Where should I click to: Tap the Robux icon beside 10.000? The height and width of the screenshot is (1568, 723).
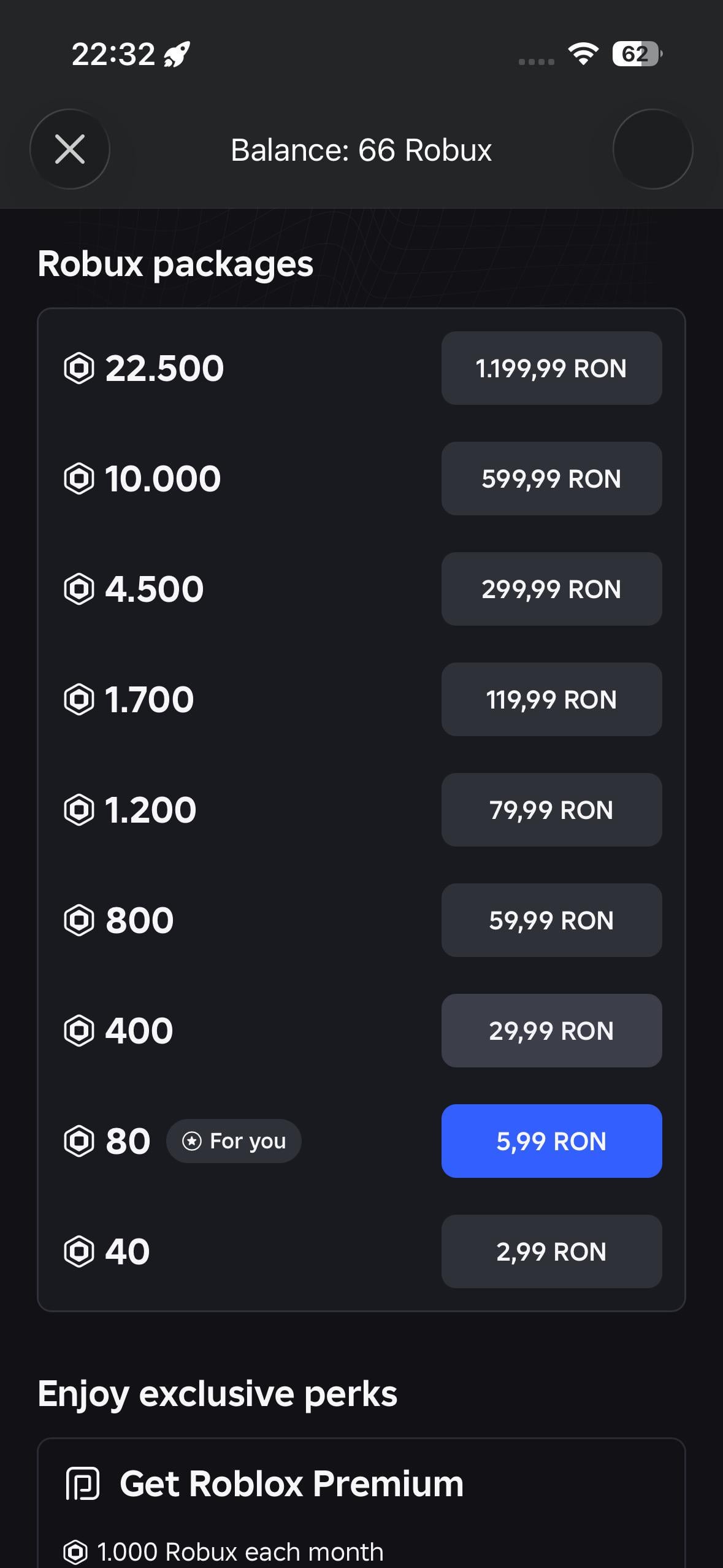click(x=79, y=478)
